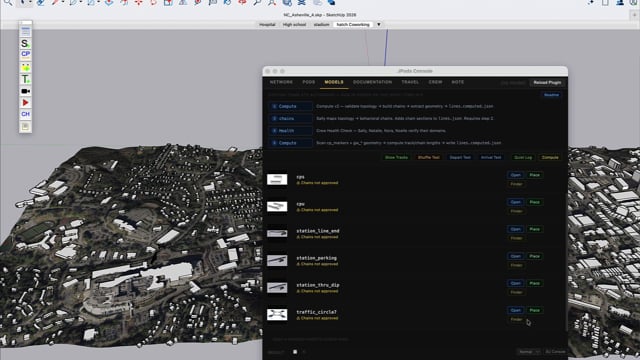Place the station_parking model

[534, 256]
